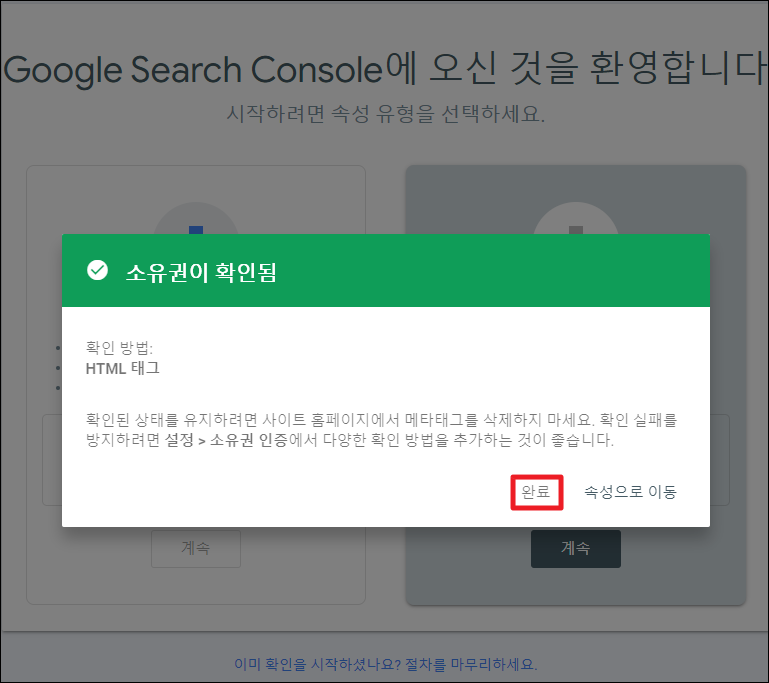Viewport: 769px width, 683px height.
Task: Open the 이미 확인을 시작하셨나요? 절차를 마무리하세요 link
Action: [x=385, y=664]
